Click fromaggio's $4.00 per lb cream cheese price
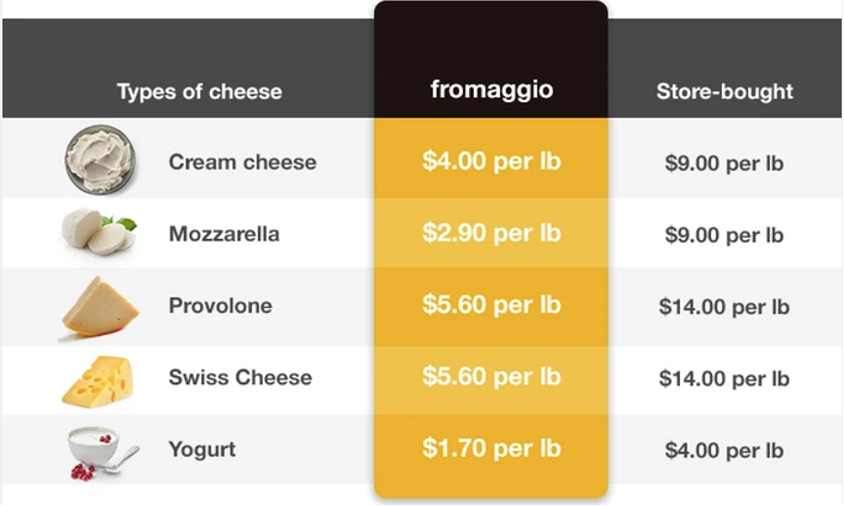 point(491,162)
